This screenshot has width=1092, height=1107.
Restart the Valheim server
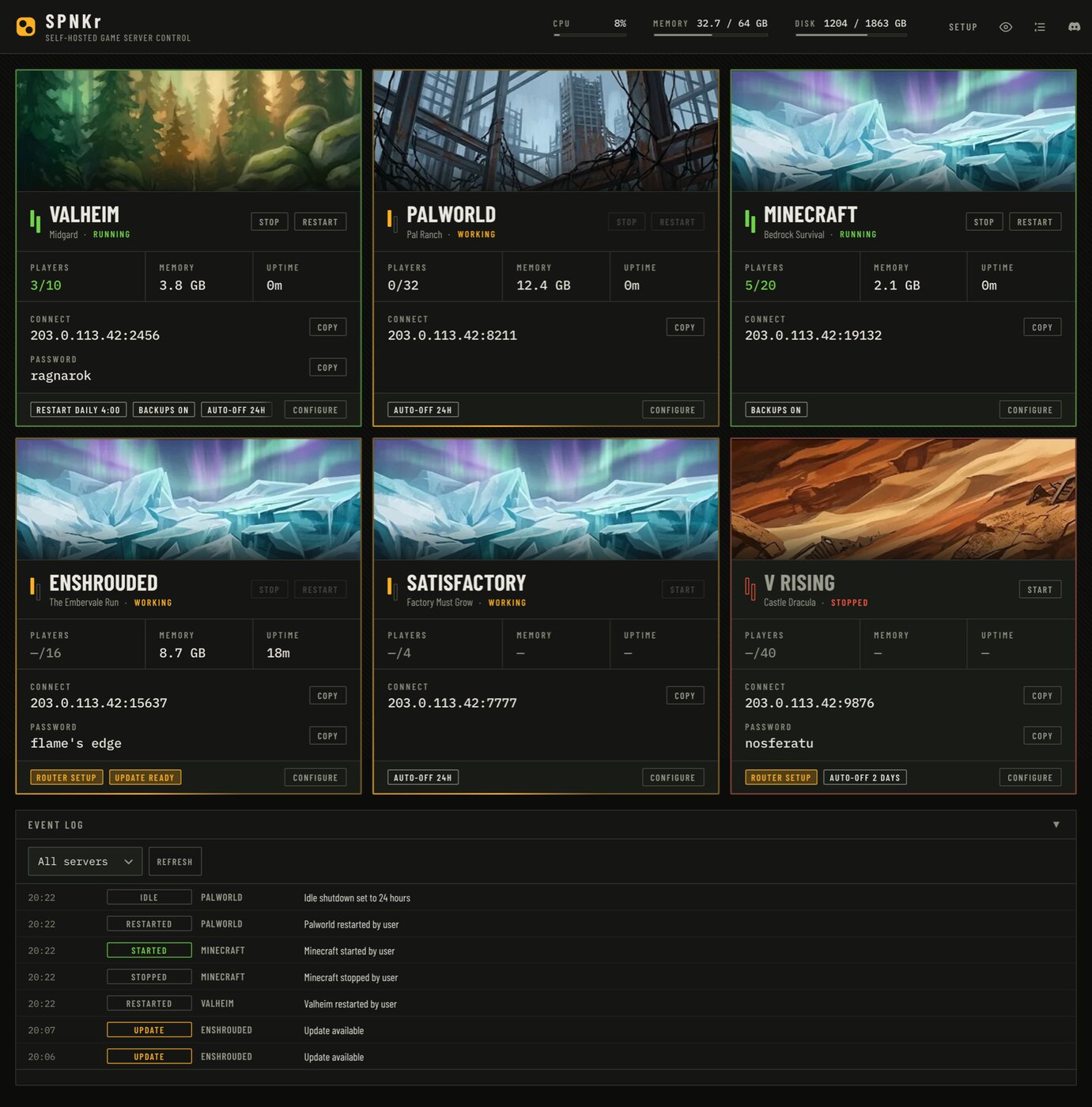click(320, 222)
